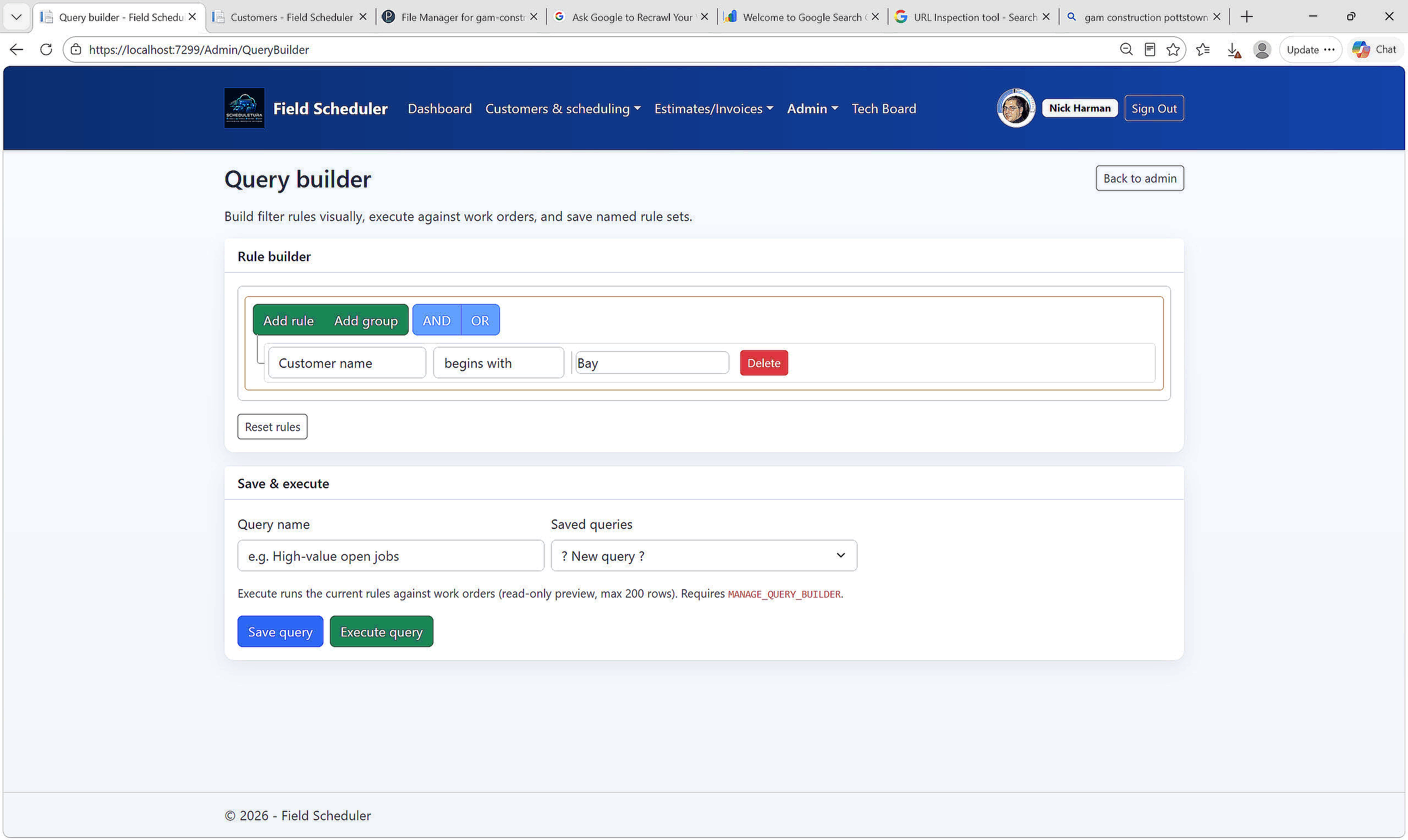Click Reset rules

point(272,427)
